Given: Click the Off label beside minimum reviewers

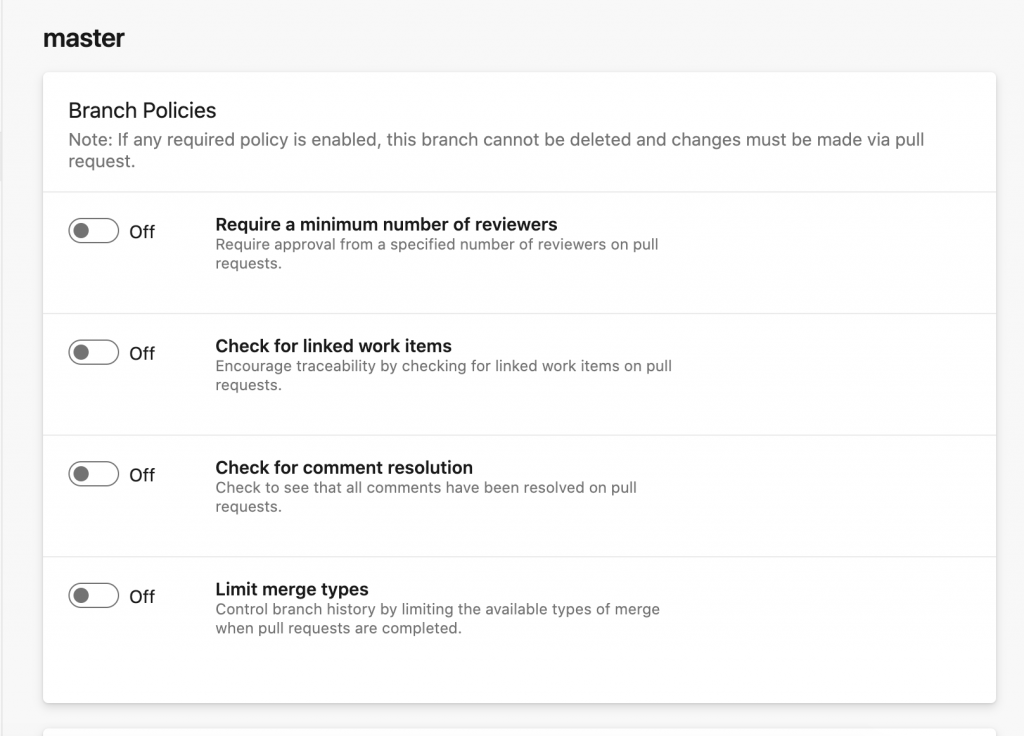Looking at the screenshot, I should [142, 232].
